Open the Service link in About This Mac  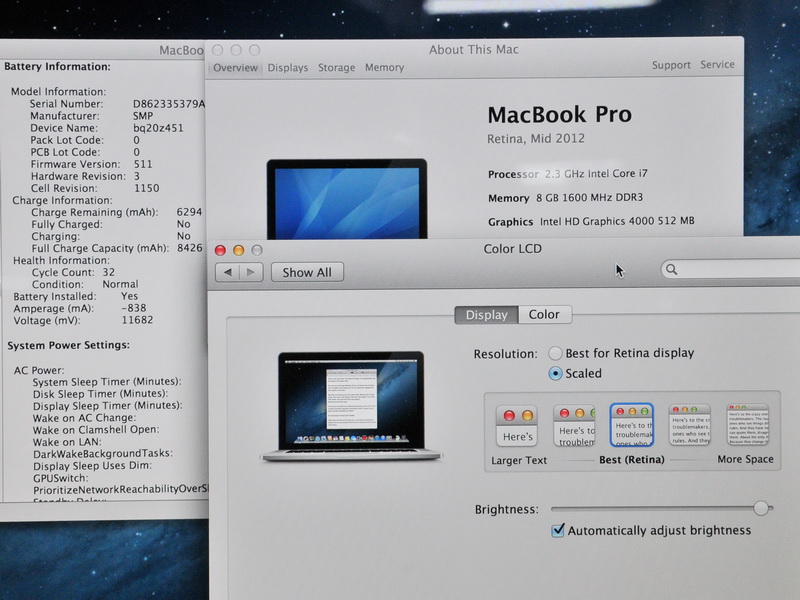tap(717, 65)
